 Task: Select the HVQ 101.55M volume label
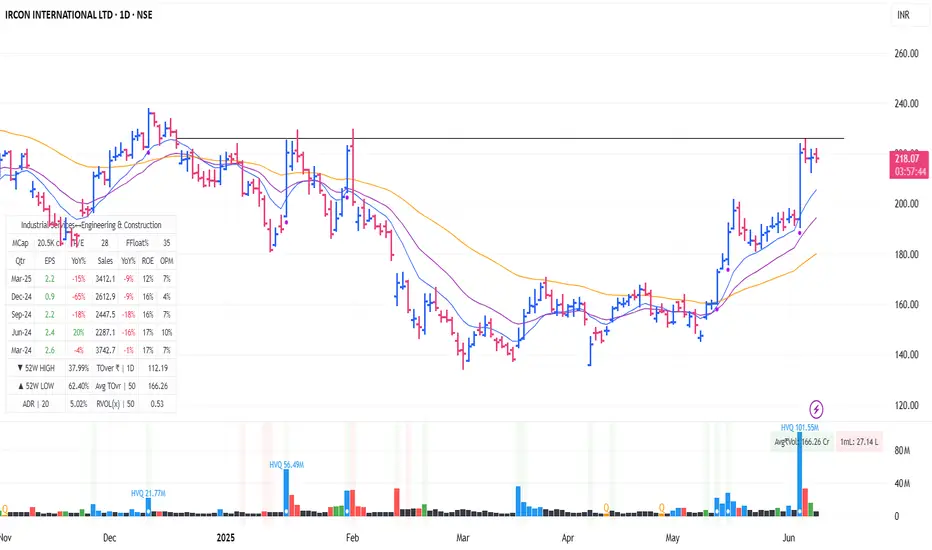(799, 428)
